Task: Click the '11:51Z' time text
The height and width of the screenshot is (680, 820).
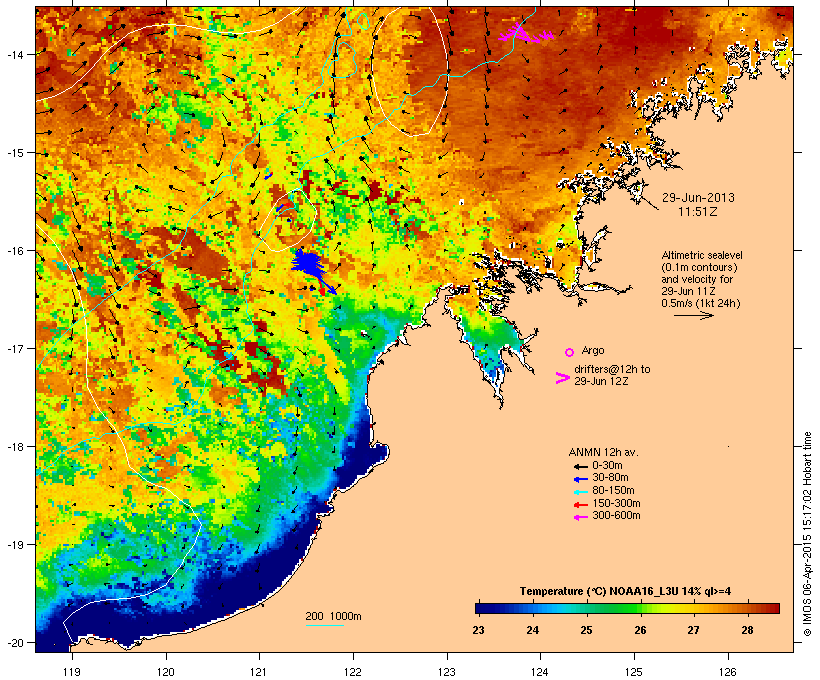Action: pos(698,212)
